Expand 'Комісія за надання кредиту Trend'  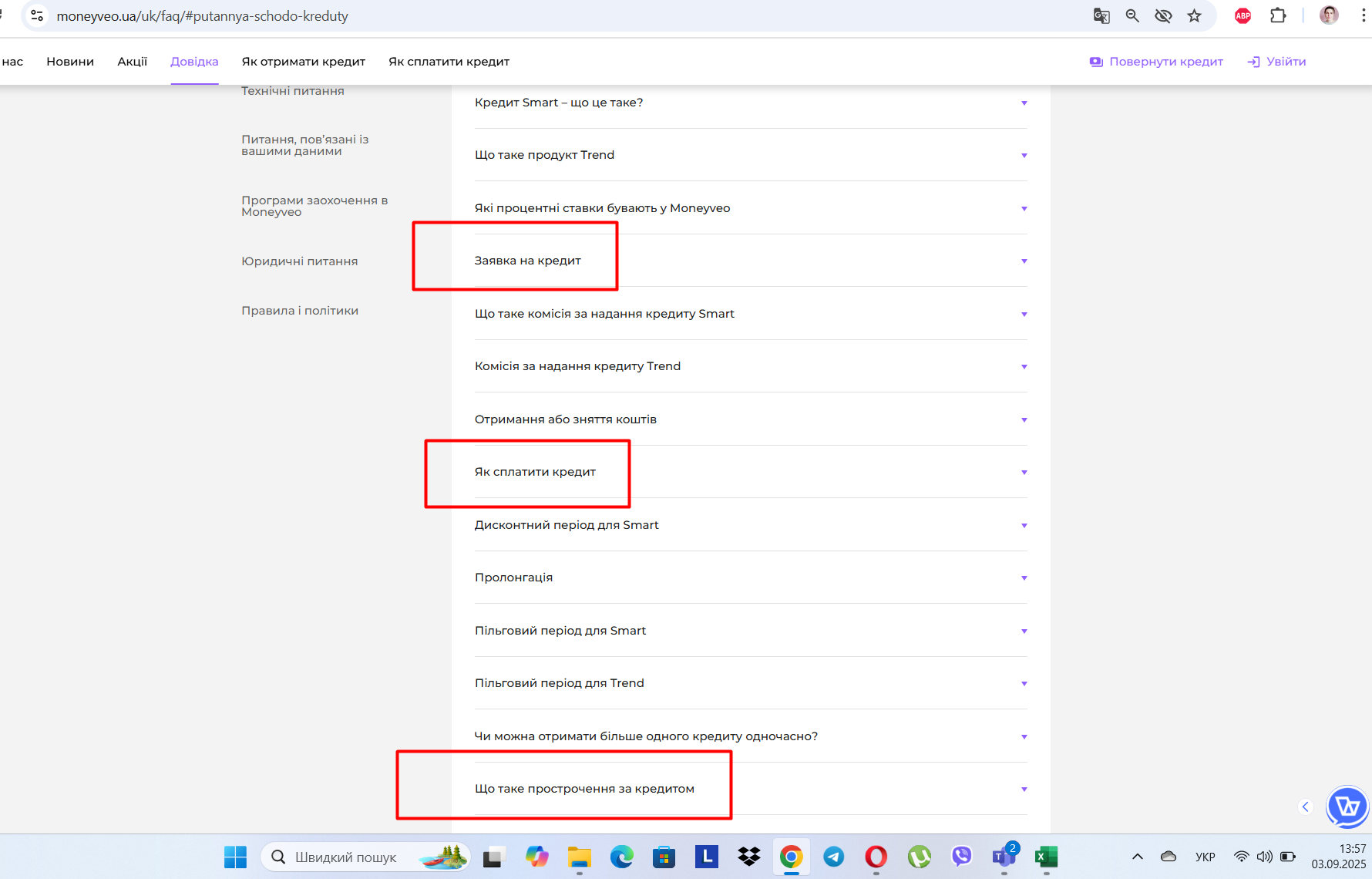(751, 366)
